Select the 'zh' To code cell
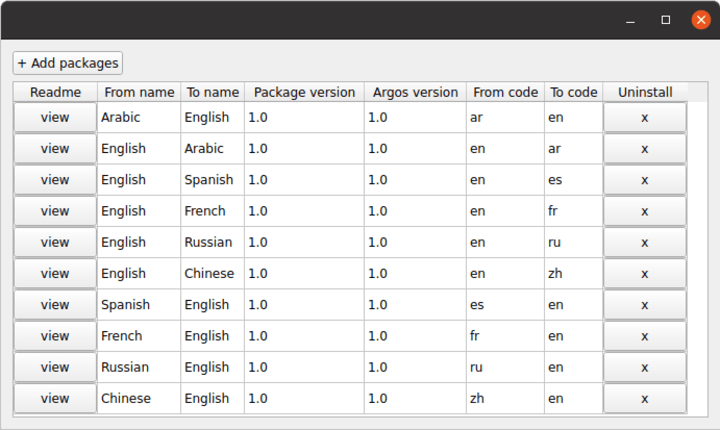Screen dimensions: 720x430 pyautogui.click(x=574, y=274)
